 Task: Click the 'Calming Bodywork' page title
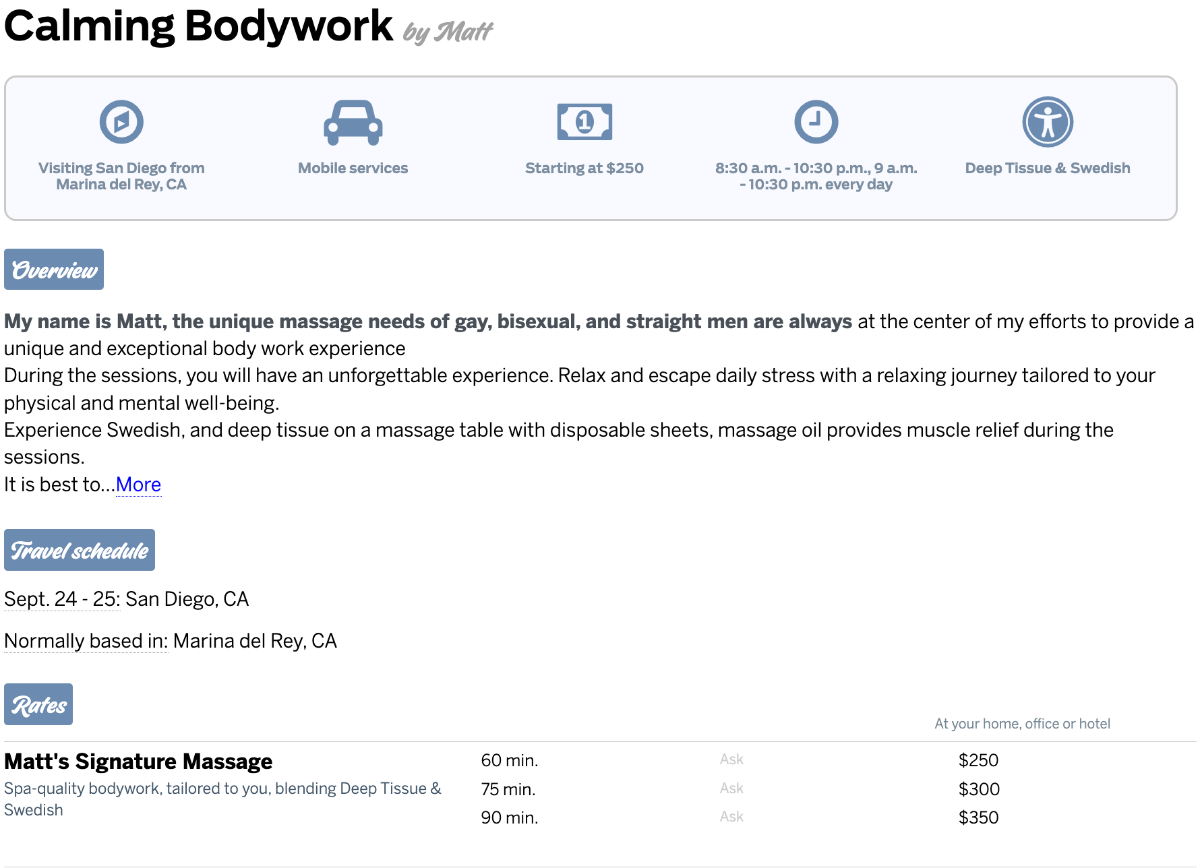coord(198,27)
